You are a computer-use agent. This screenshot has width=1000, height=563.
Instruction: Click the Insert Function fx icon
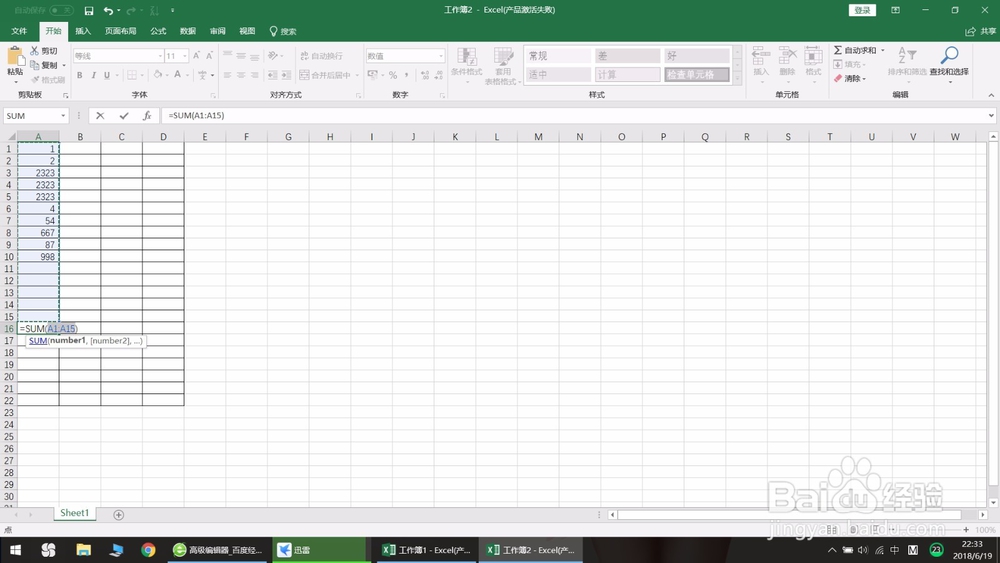(x=147, y=115)
